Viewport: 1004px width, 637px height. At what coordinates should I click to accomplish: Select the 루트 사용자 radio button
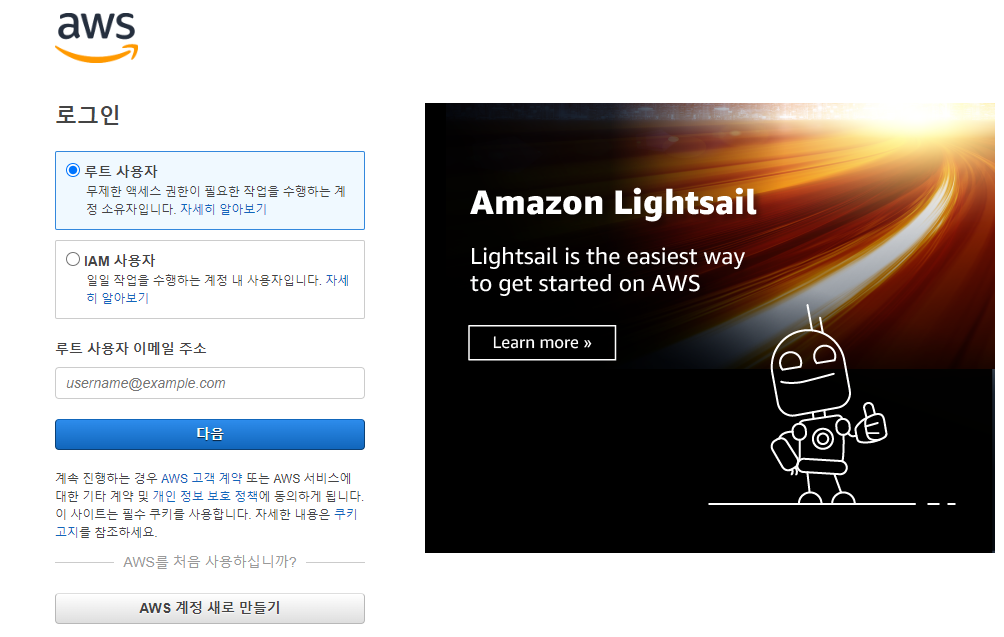pyautogui.click(x=73, y=170)
